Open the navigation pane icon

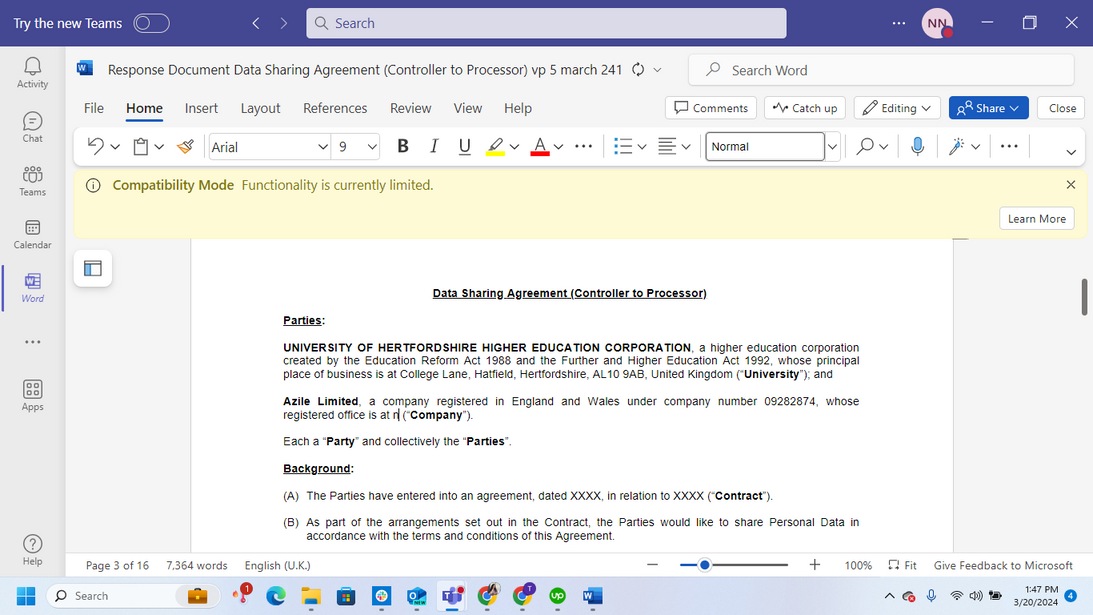coord(93,268)
